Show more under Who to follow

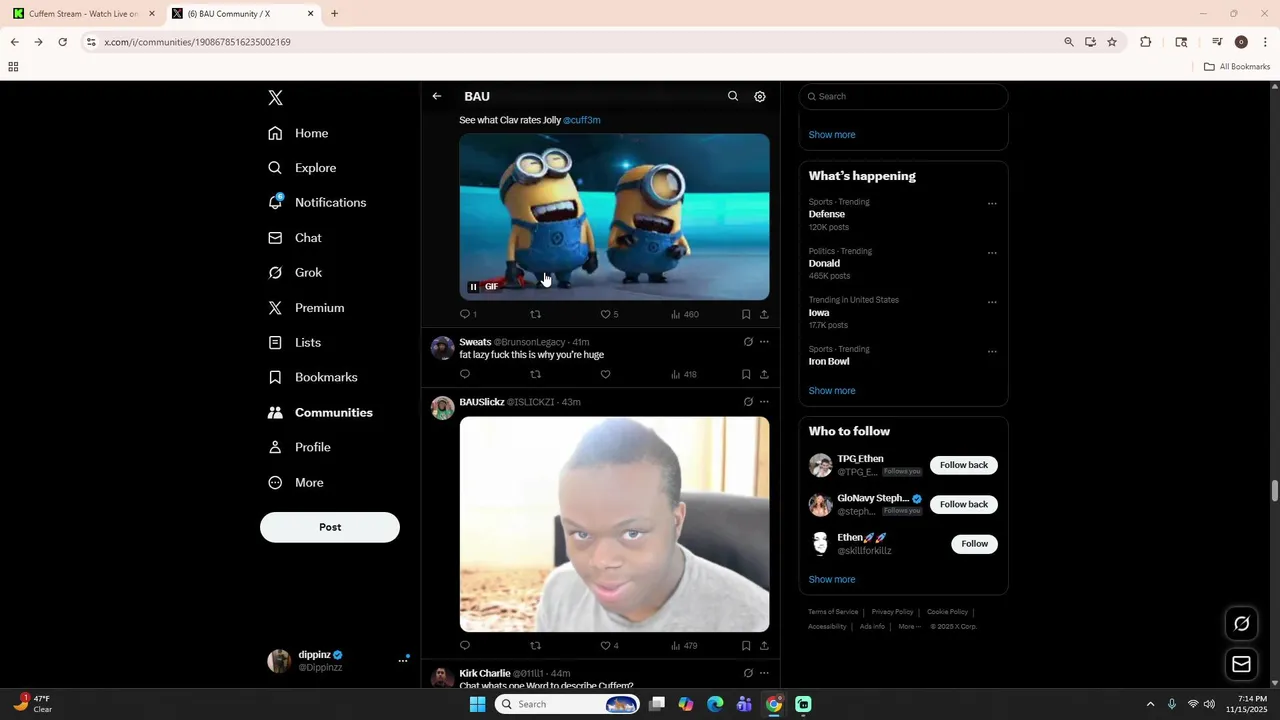[x=832, y=580]
